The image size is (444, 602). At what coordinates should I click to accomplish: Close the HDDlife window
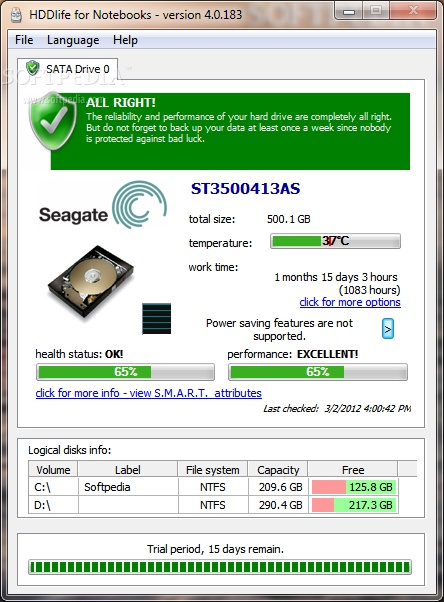click(x=413, y=11)
